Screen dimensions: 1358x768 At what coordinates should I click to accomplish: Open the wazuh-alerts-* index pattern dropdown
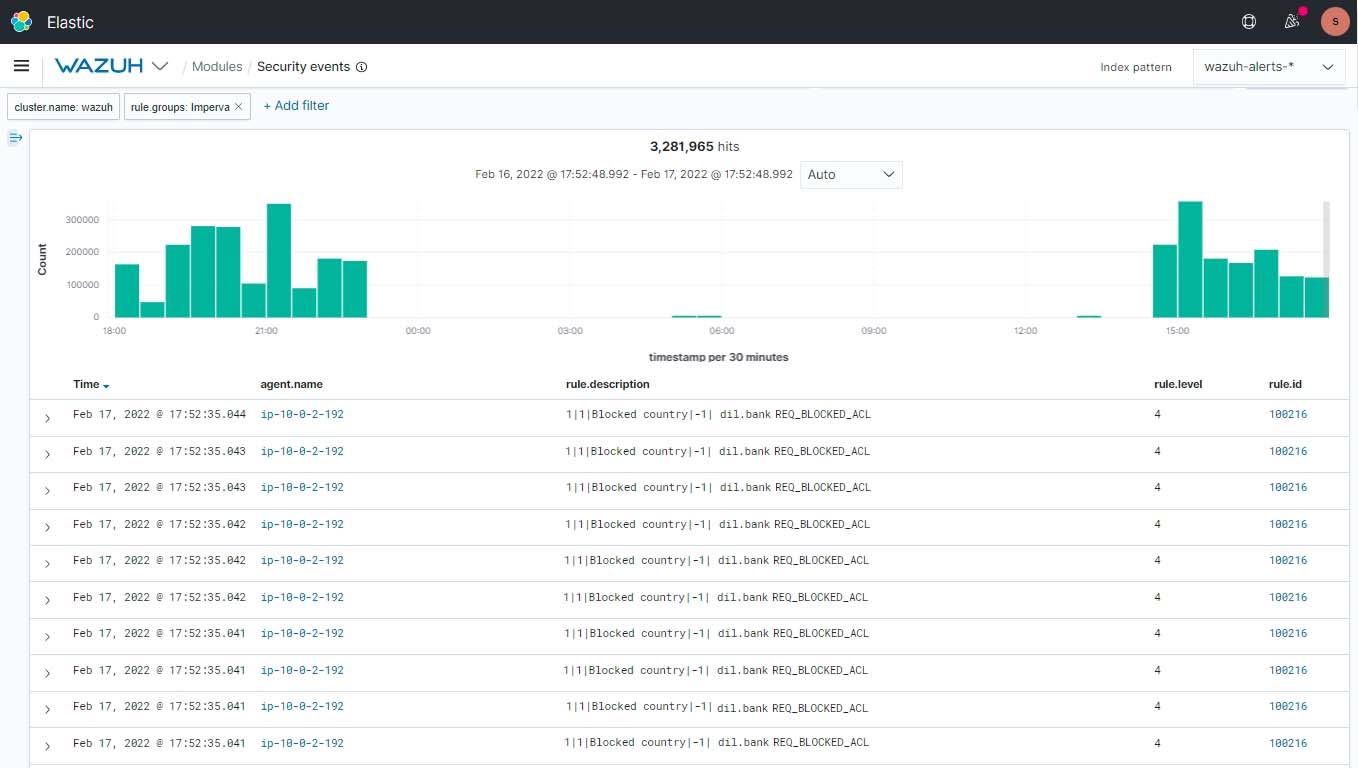point(1269,67)
